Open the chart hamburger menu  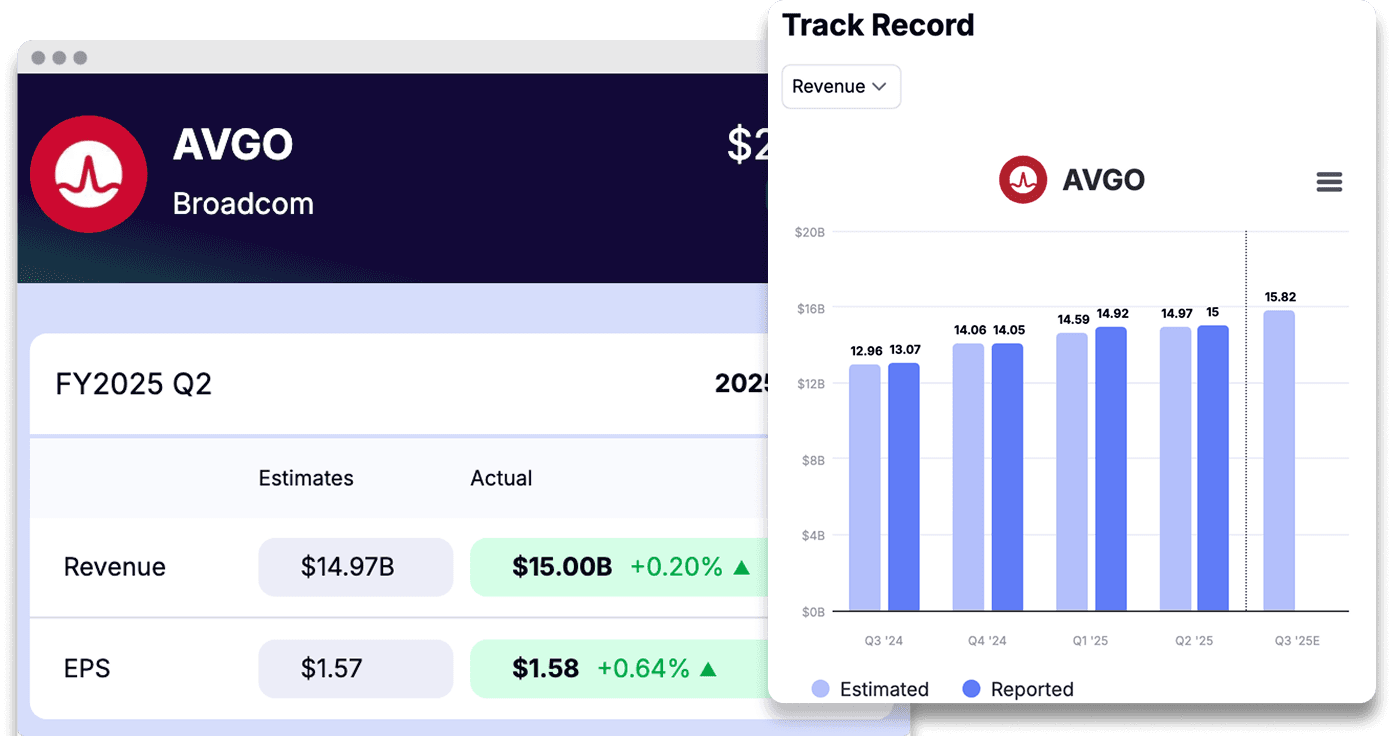(x=1329, y=182)
